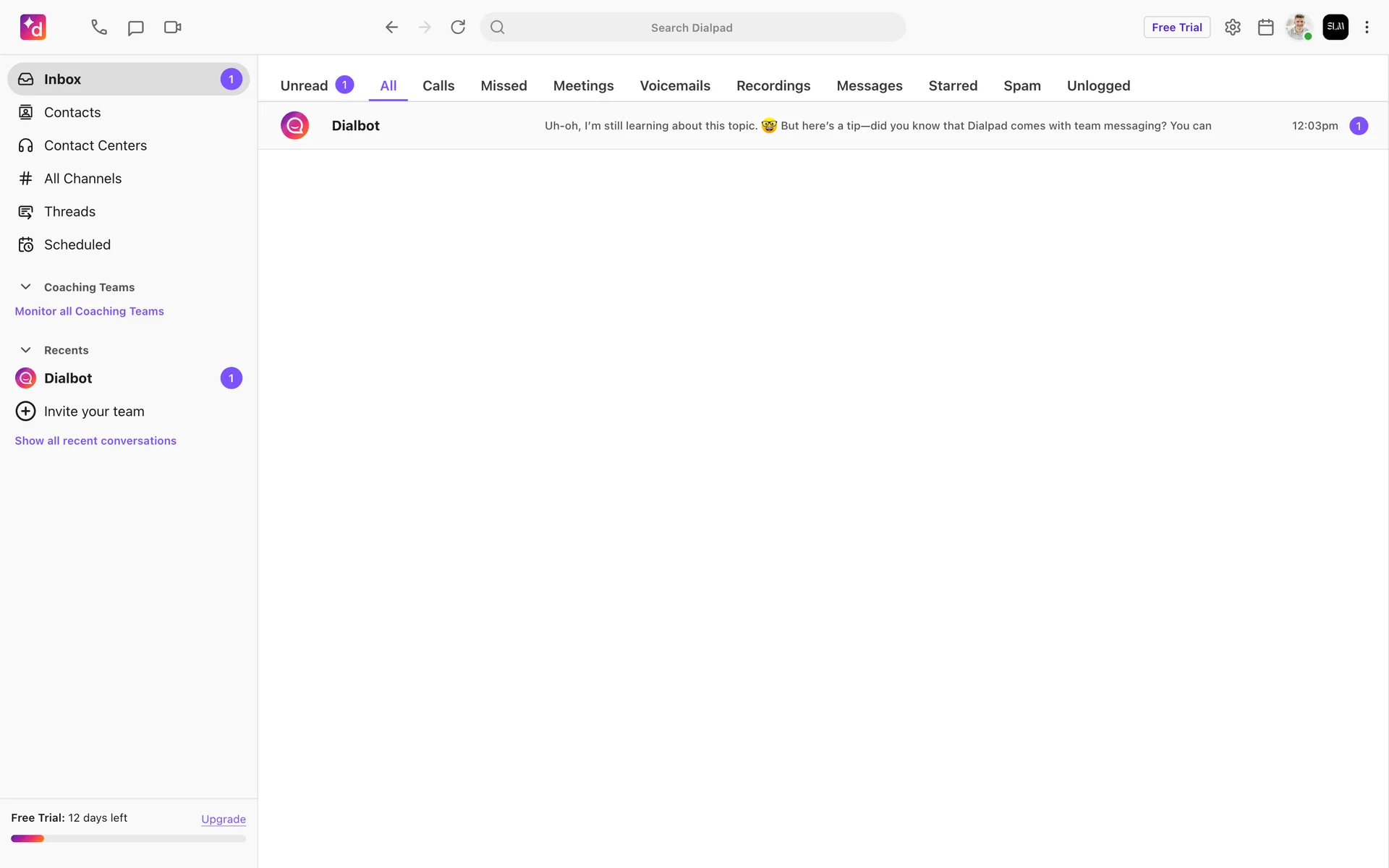Click the free trial progress bar
This screenshot has height=868, width=1389.
click(x=128, y=838)
